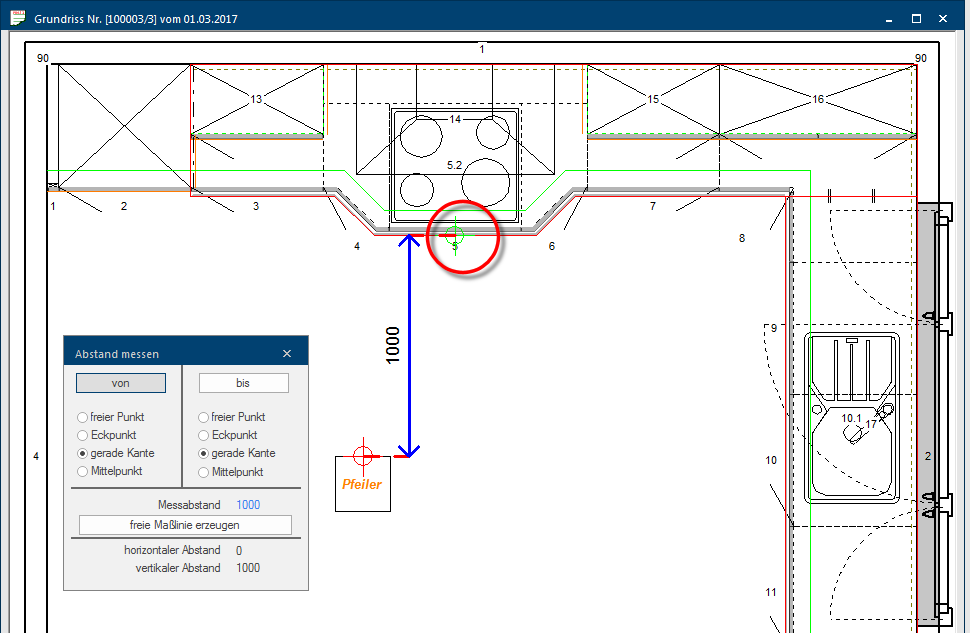970x633 pixels.
Task: Select 'Eckpunkt' radio under von
Action: [x=82, y=435]
